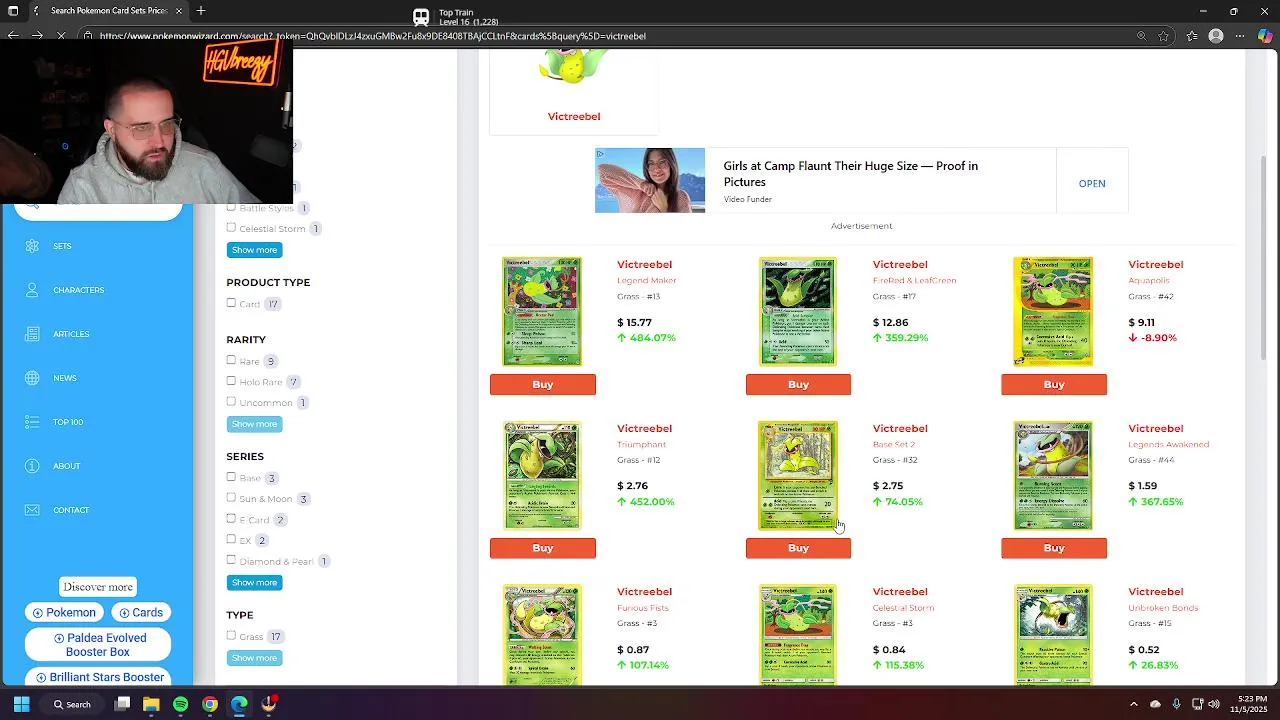Stop page loading with the X button
This screenshot has width=1280, height=720.
point(61,36)
